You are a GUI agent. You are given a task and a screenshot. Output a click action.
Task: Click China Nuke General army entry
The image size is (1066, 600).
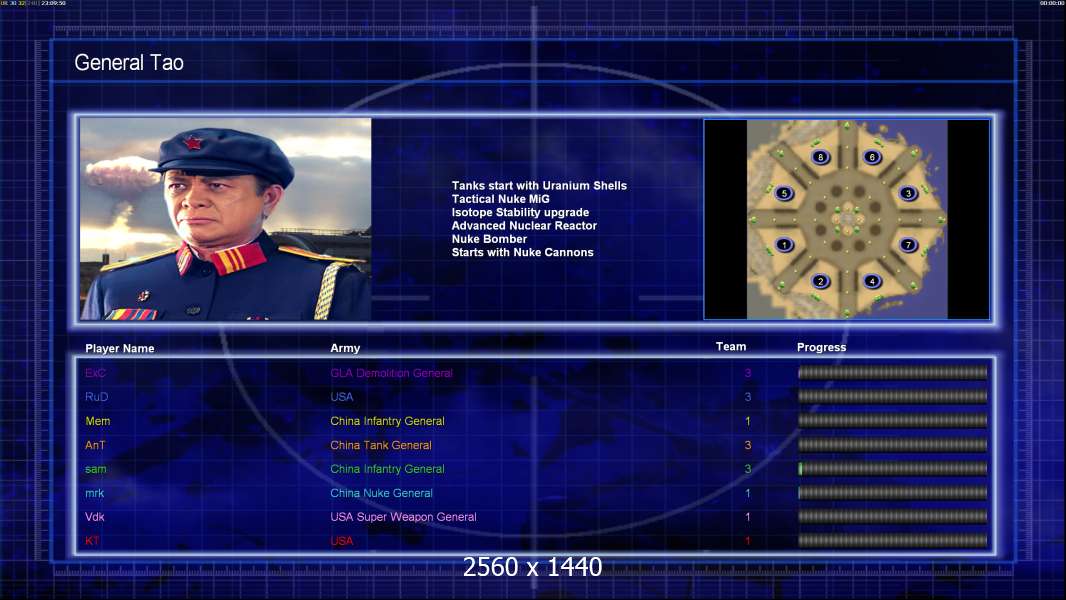click(x=381, y=493)
